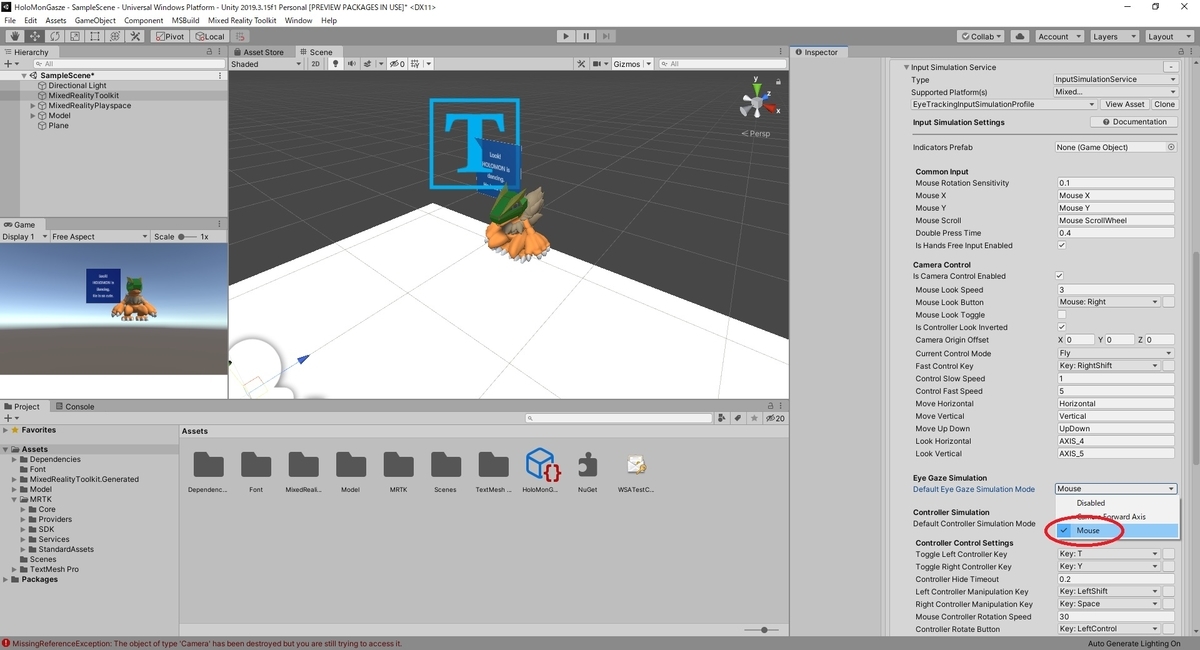Select the Transform tool
1200x650 pixels.
point(113,36)
